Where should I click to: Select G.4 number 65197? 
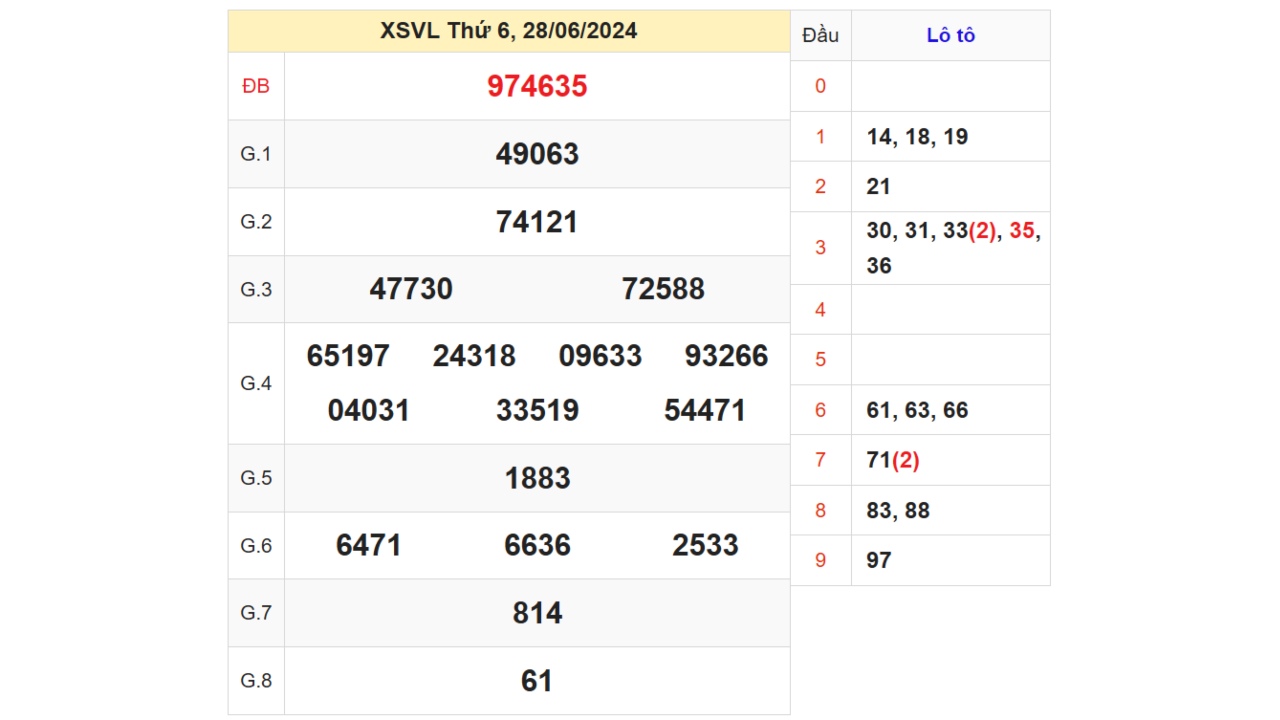pos(348,356)
